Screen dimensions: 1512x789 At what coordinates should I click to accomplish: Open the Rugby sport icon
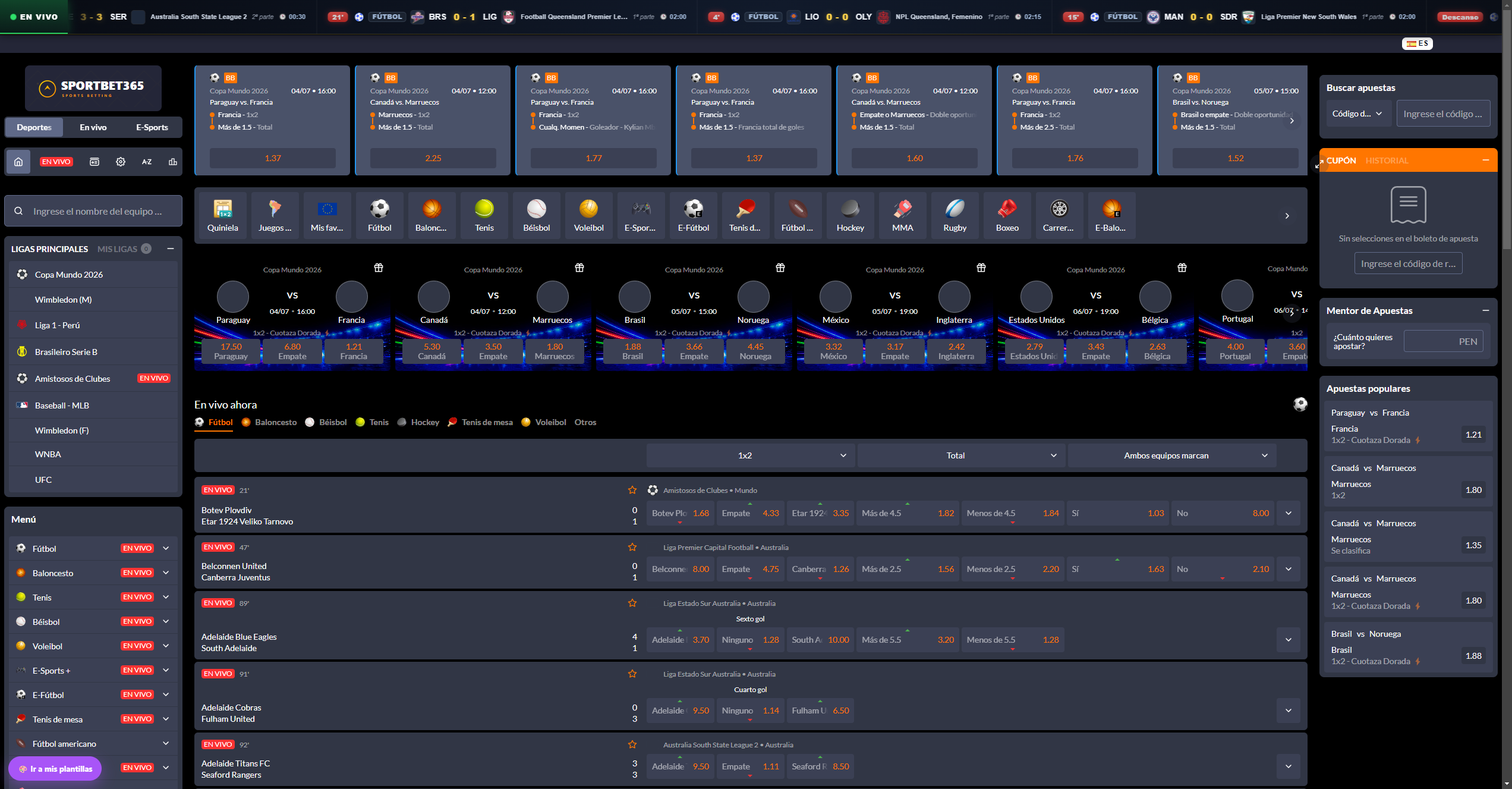tap(955, 215)
